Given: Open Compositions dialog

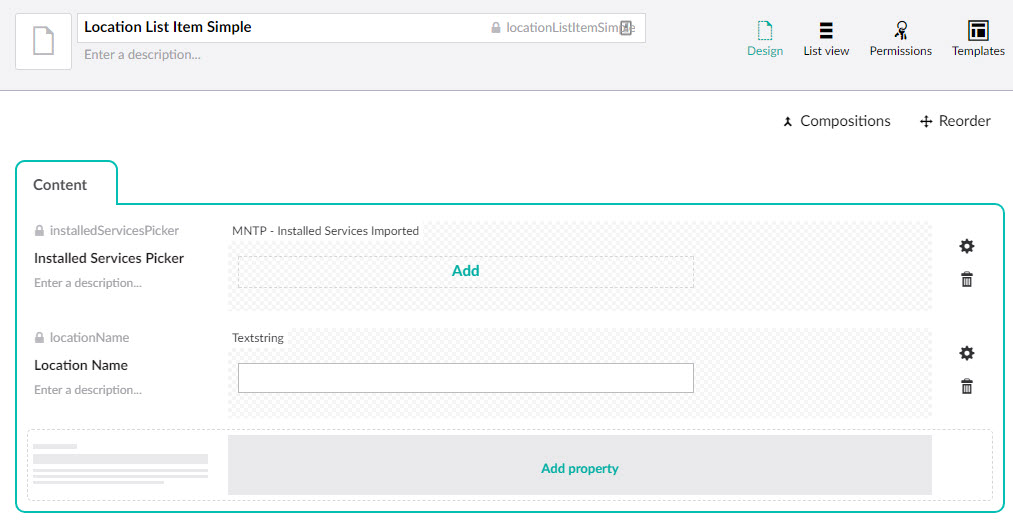Looking at the screenshot, I should coord(837,121).
